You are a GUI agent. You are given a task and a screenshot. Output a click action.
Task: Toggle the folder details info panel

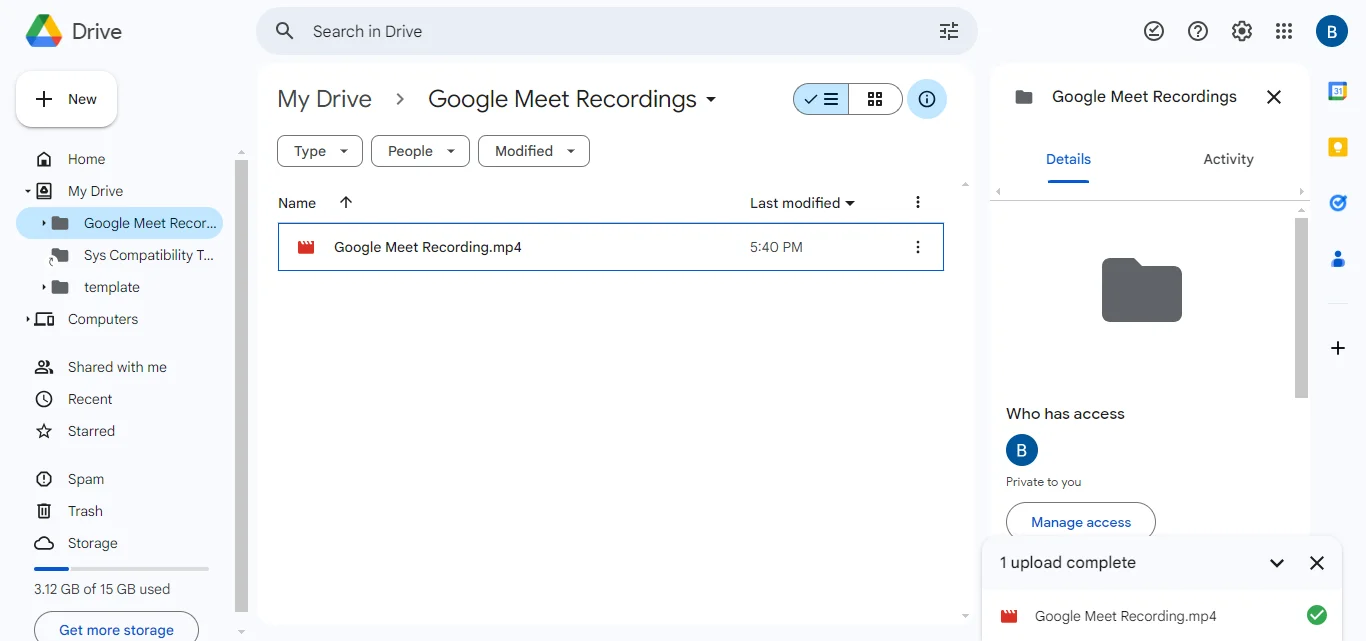click(x=926, y=99)
